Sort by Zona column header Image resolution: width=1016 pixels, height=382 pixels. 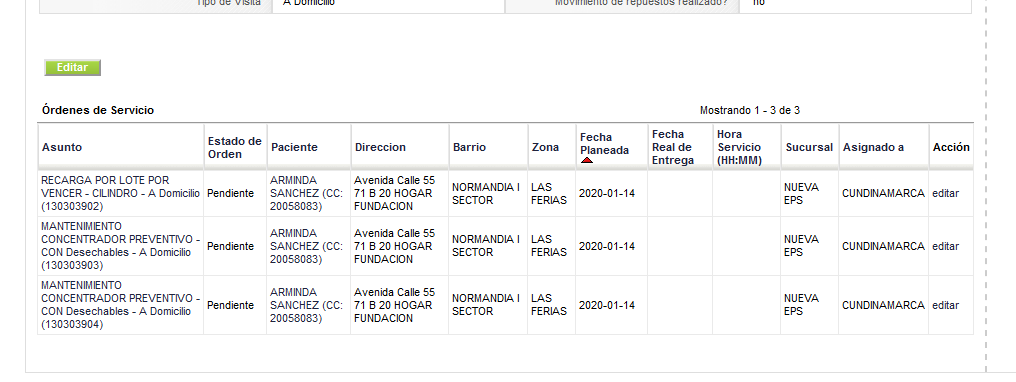[546, 147]
